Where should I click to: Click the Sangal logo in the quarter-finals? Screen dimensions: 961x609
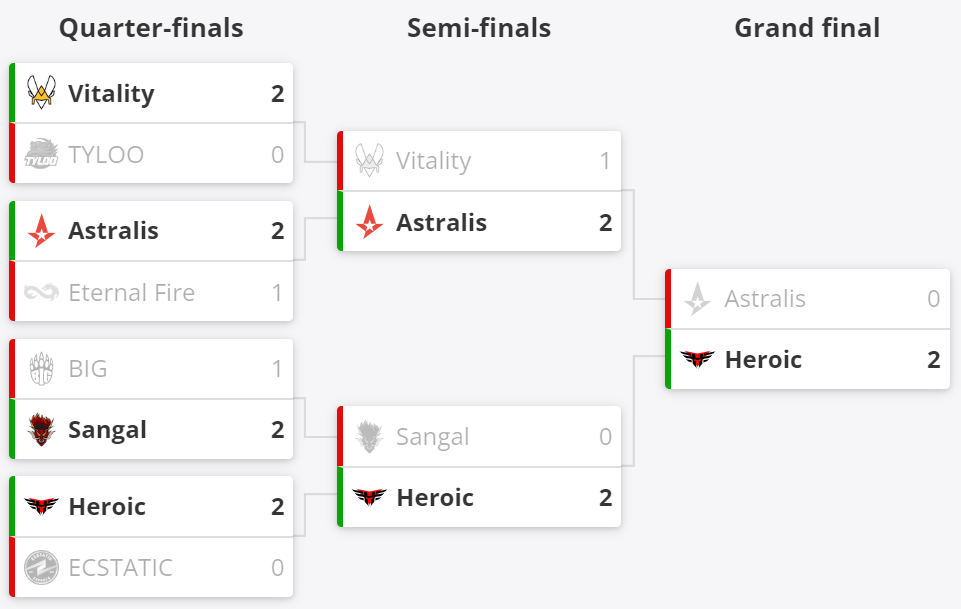[x=41, y=430]
